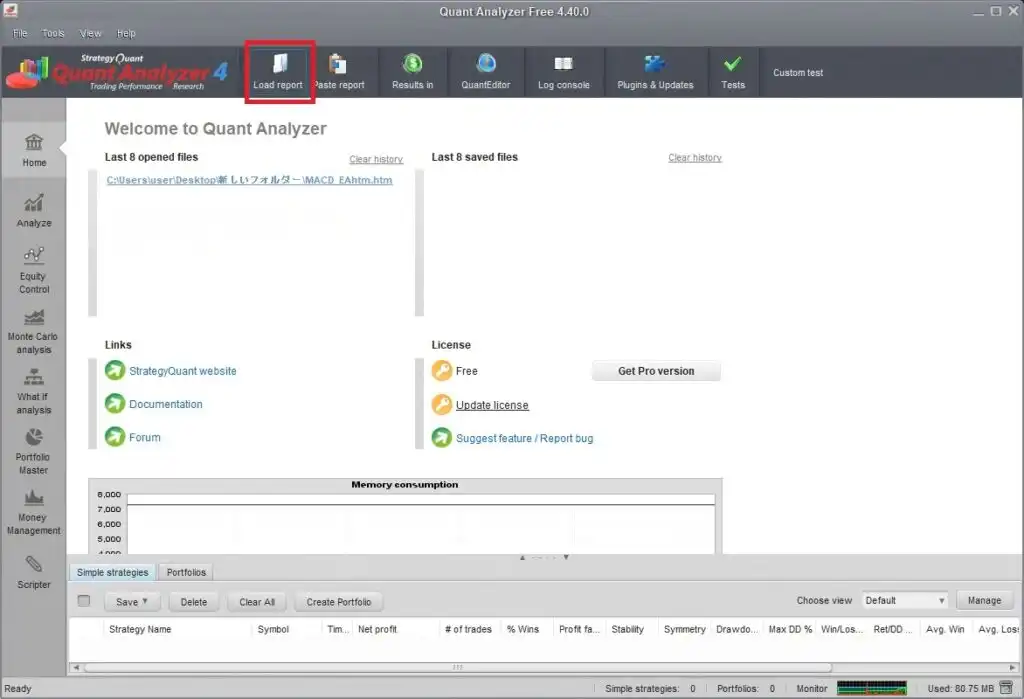Open the Tools menu
Viewport: 1024px width, 699px height.
point(53,33)
